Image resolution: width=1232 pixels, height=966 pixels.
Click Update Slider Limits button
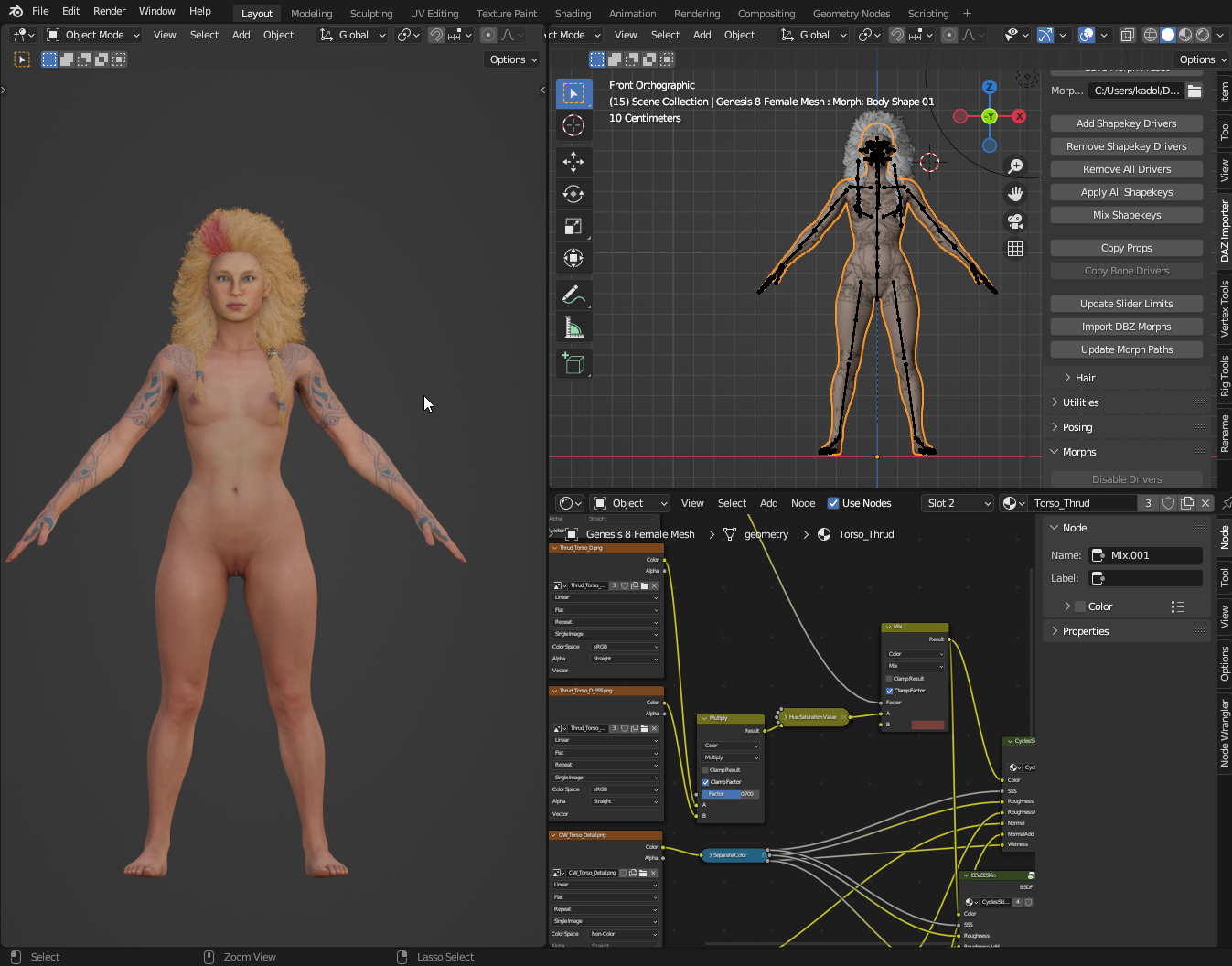pos(1127,304)
